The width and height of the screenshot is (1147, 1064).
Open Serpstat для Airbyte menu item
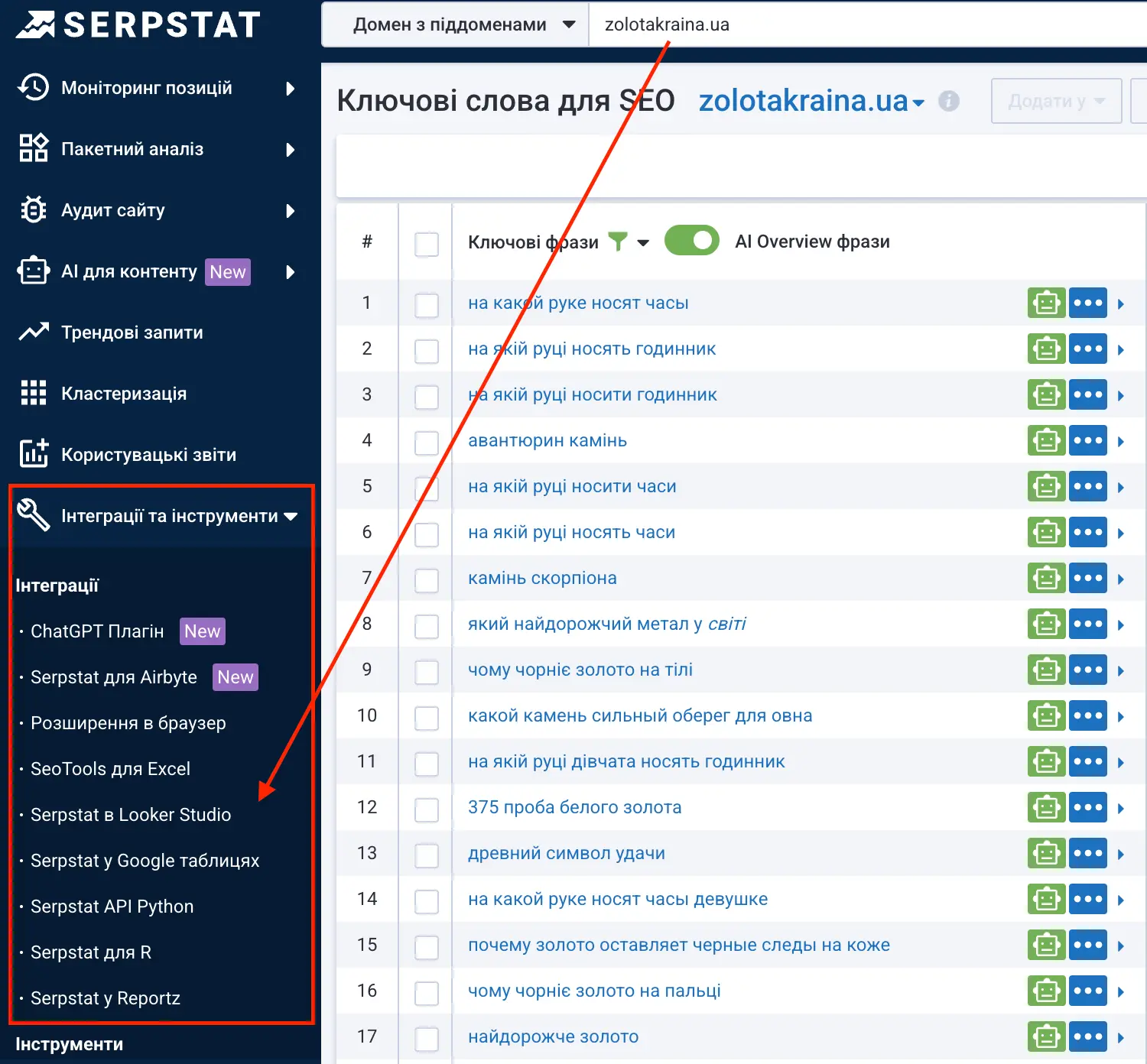[114, 677]
